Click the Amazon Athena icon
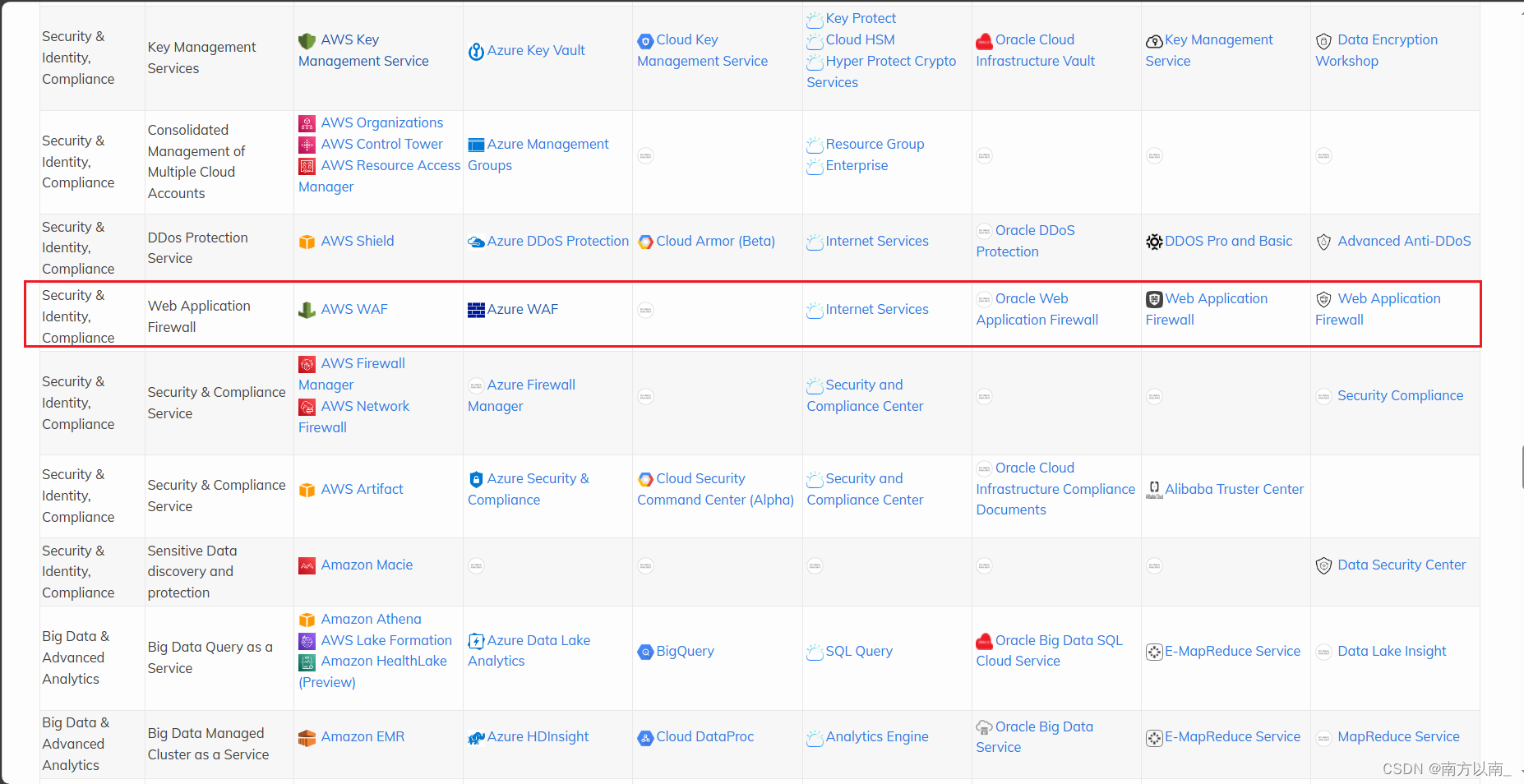Screen dimensions: 1524x784 pyautogui.click(x=307, y=620)
